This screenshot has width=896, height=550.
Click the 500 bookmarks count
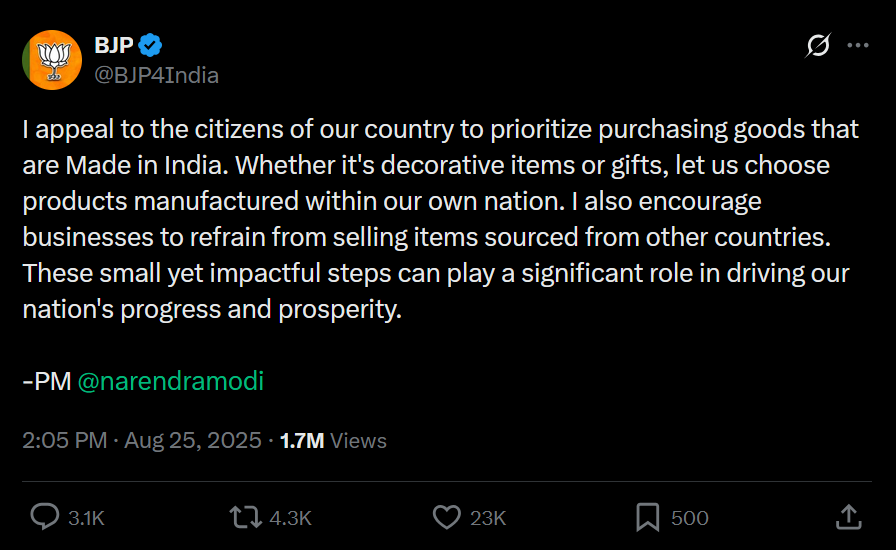coord(690,518)
